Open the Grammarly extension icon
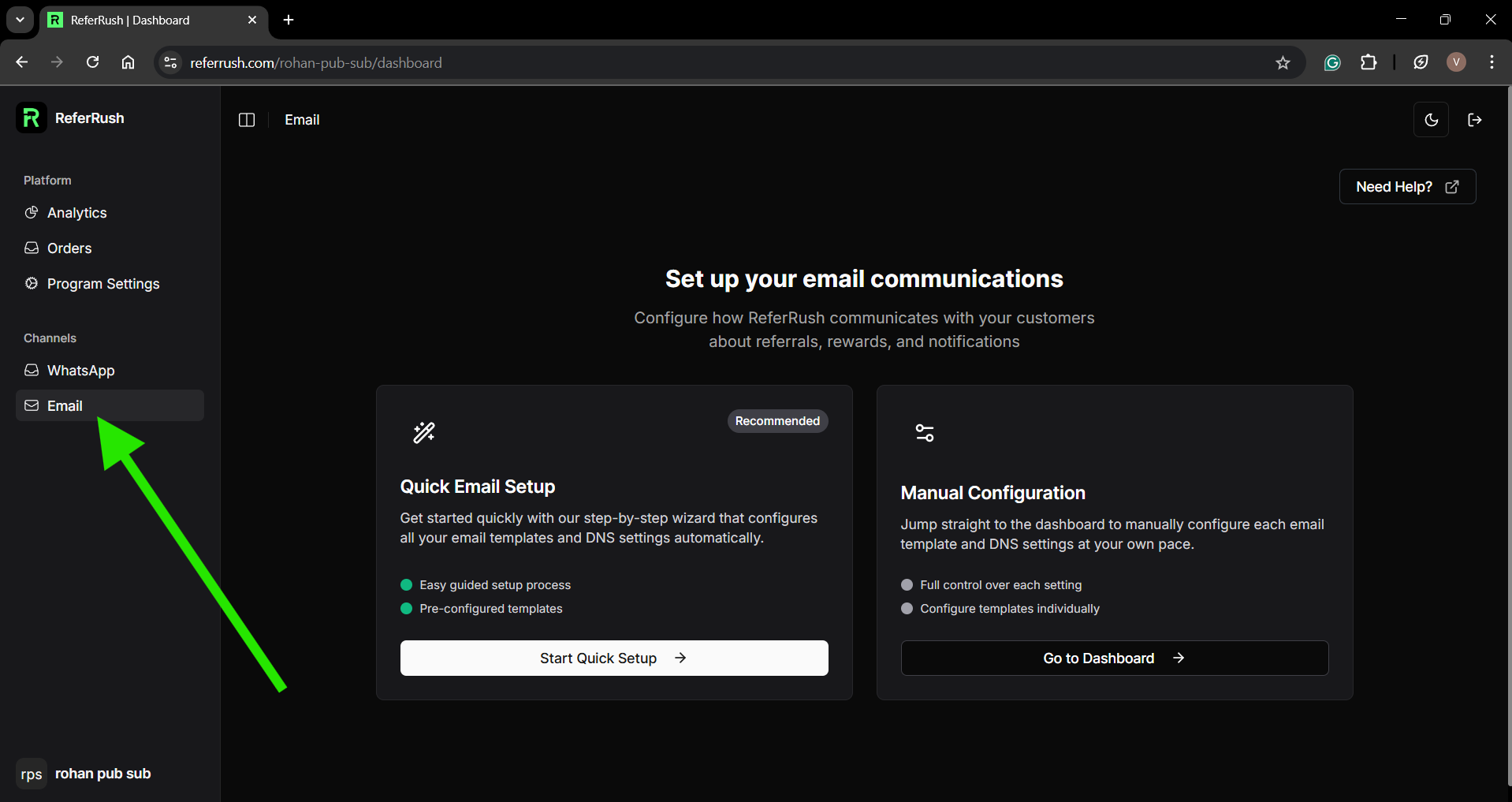The image size is (1512, 802). pos(1332,62)
